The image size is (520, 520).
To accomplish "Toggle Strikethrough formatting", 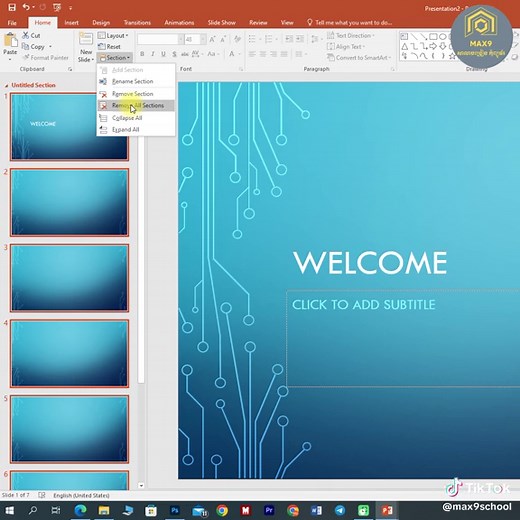I will 184,54.
